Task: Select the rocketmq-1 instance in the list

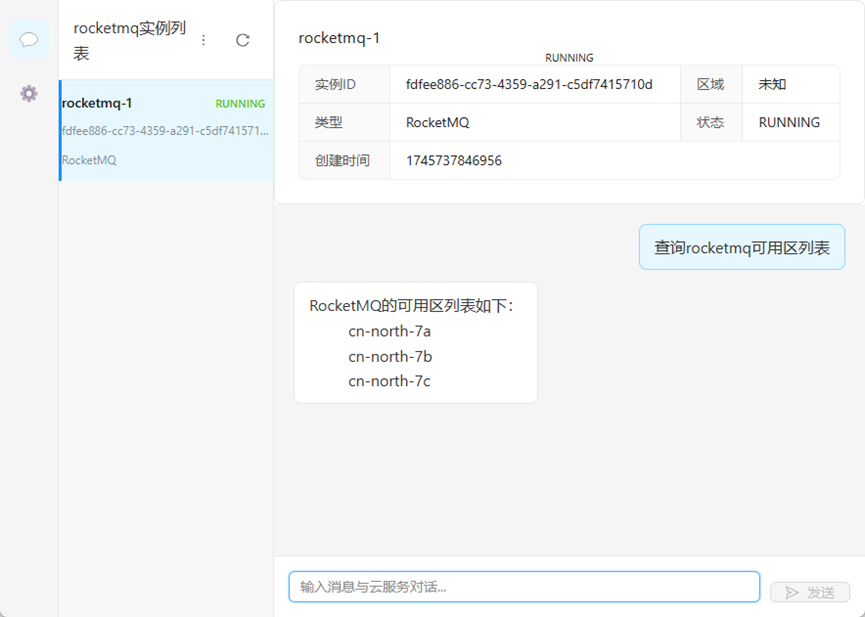Action: [166, 131]
